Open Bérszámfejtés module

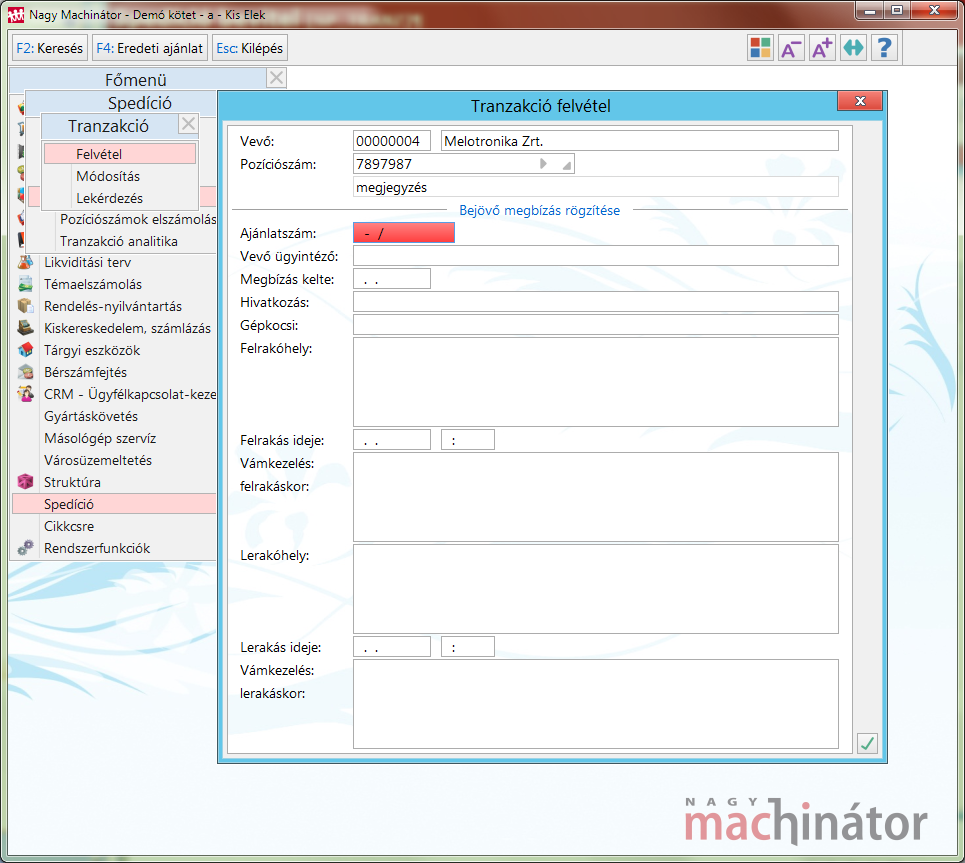86,372
